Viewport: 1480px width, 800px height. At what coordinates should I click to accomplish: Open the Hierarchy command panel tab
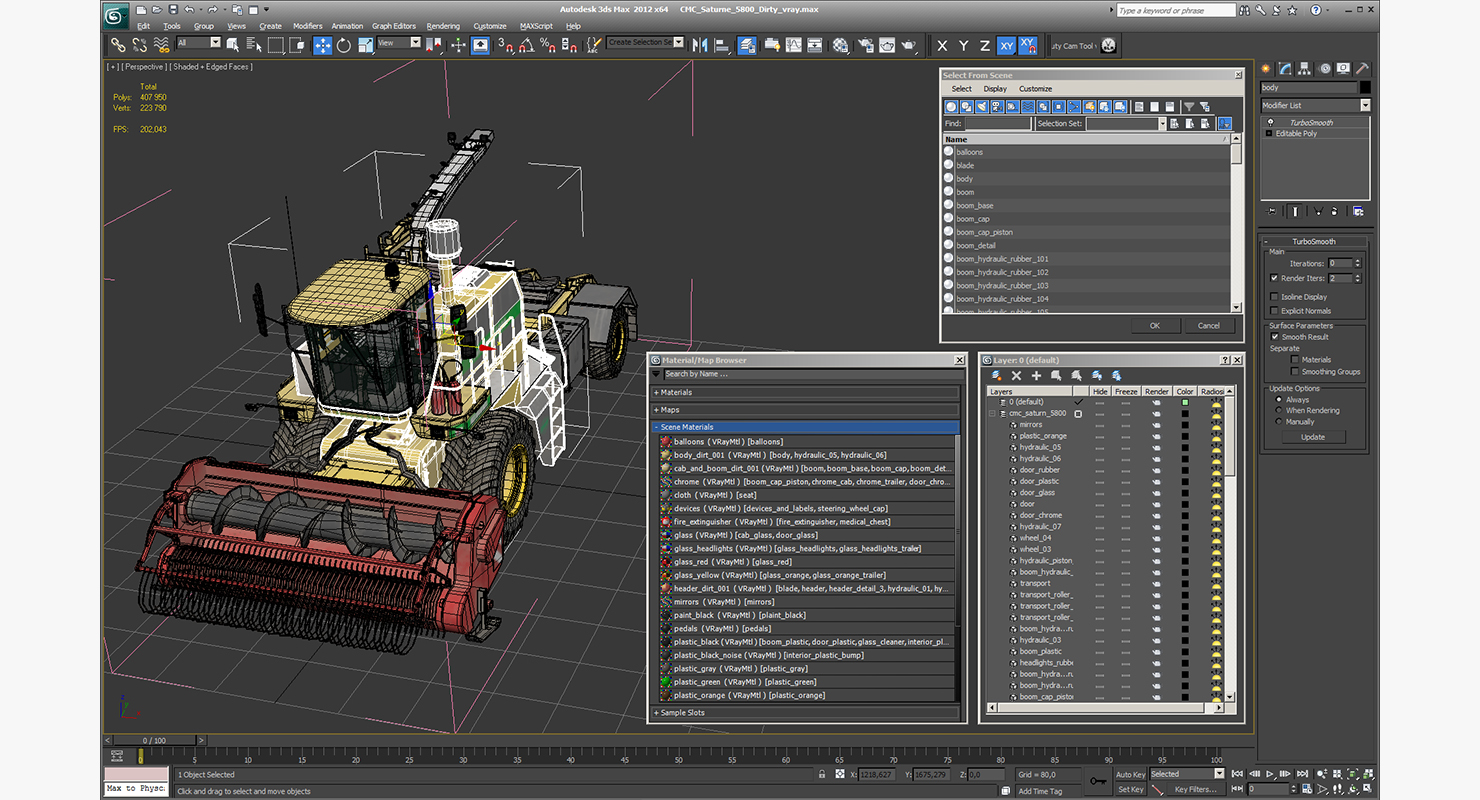tap(1305, 69)
